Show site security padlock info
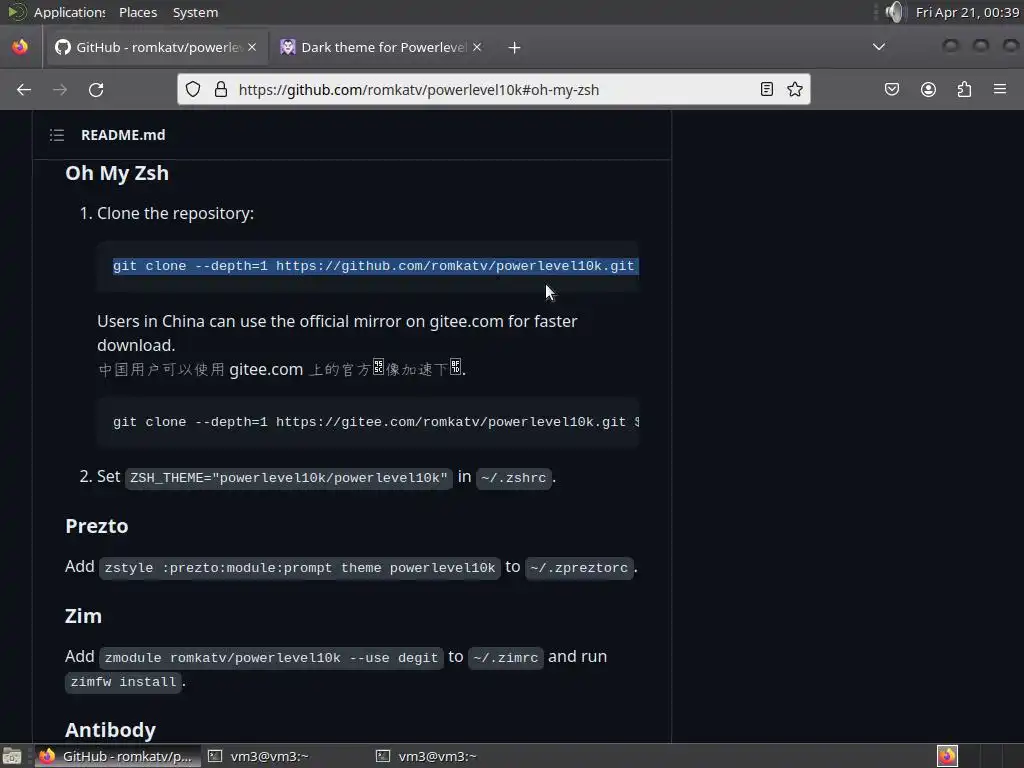This screenshot has width=1024, height=768. click(x=221, y=89)
